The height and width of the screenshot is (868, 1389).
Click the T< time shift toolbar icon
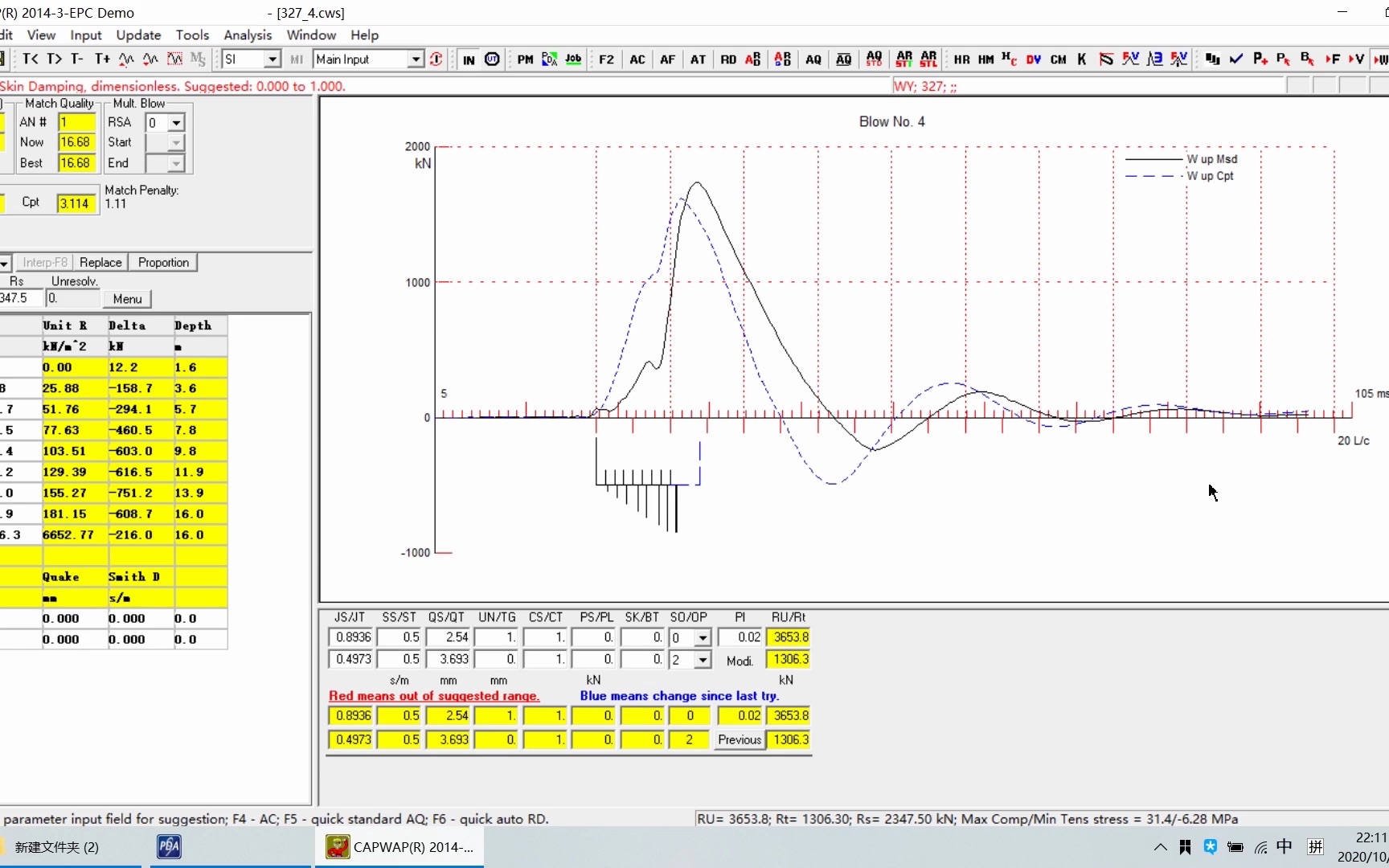[31, 59]
